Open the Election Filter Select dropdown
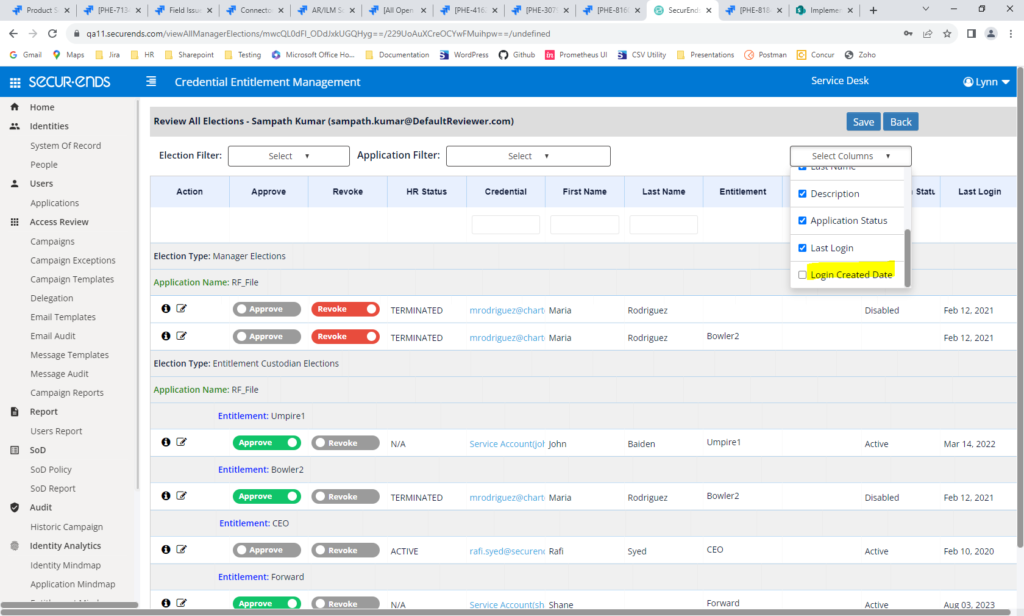Screen dimensions: 1024x616 (289, 156)
